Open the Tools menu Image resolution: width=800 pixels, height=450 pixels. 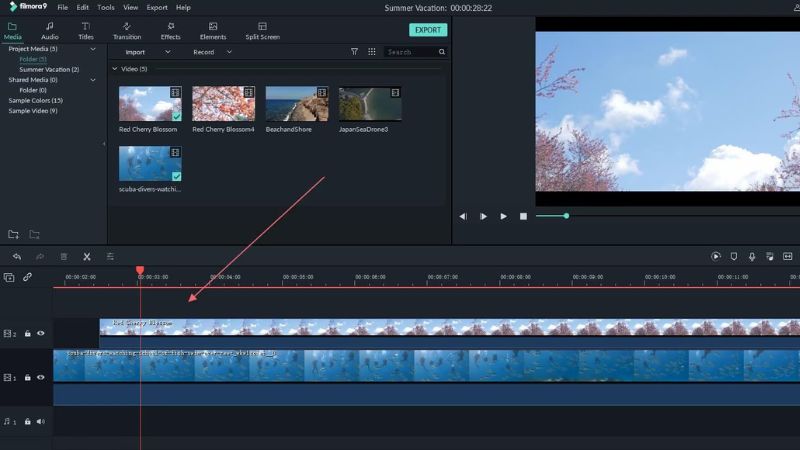point(106,7)
